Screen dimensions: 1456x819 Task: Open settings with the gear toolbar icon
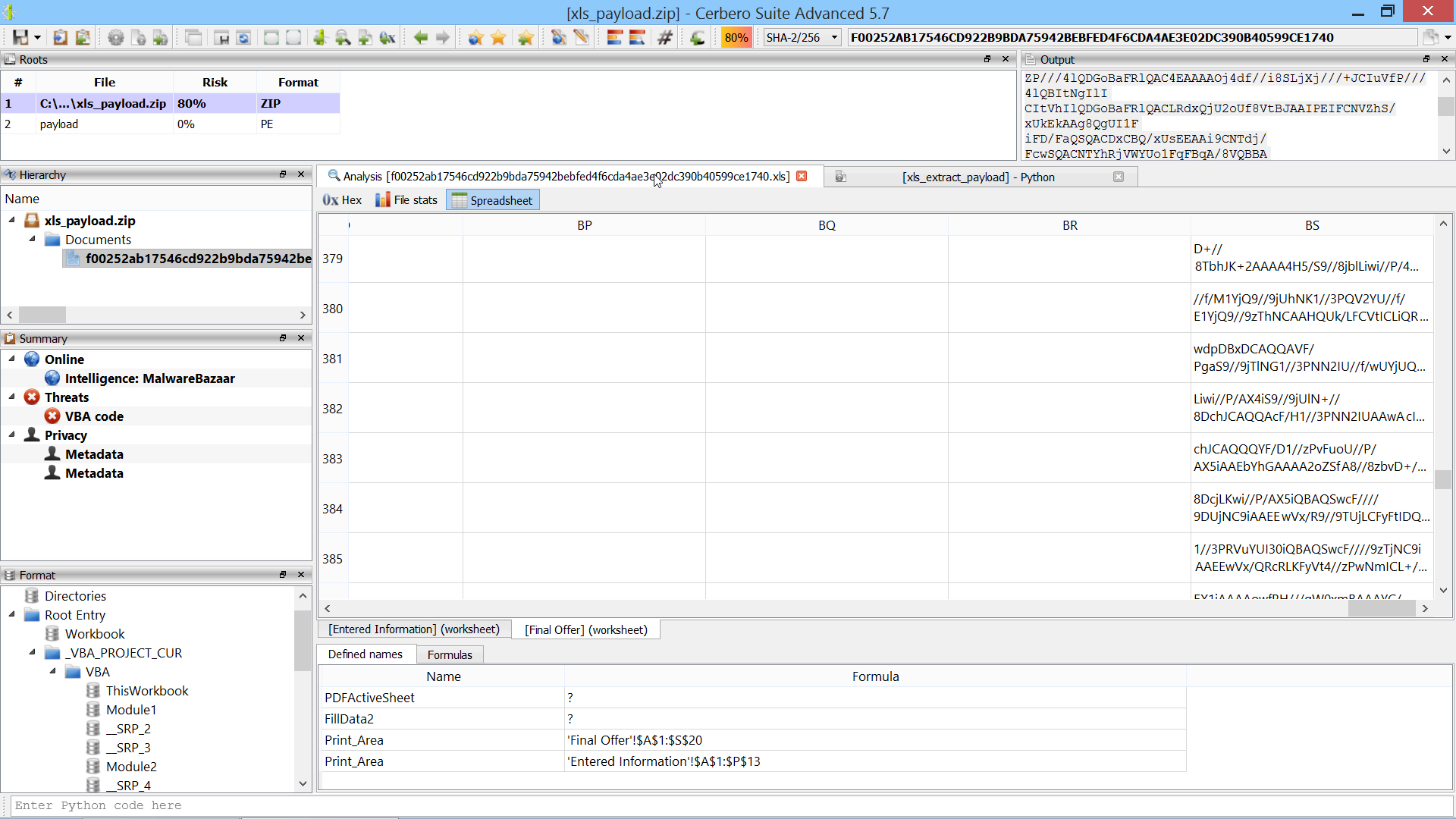pos(115,37)
